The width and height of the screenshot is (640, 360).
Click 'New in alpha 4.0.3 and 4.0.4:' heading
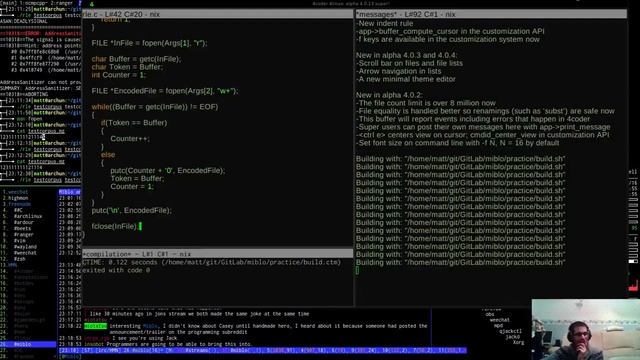tap(407, 55)
